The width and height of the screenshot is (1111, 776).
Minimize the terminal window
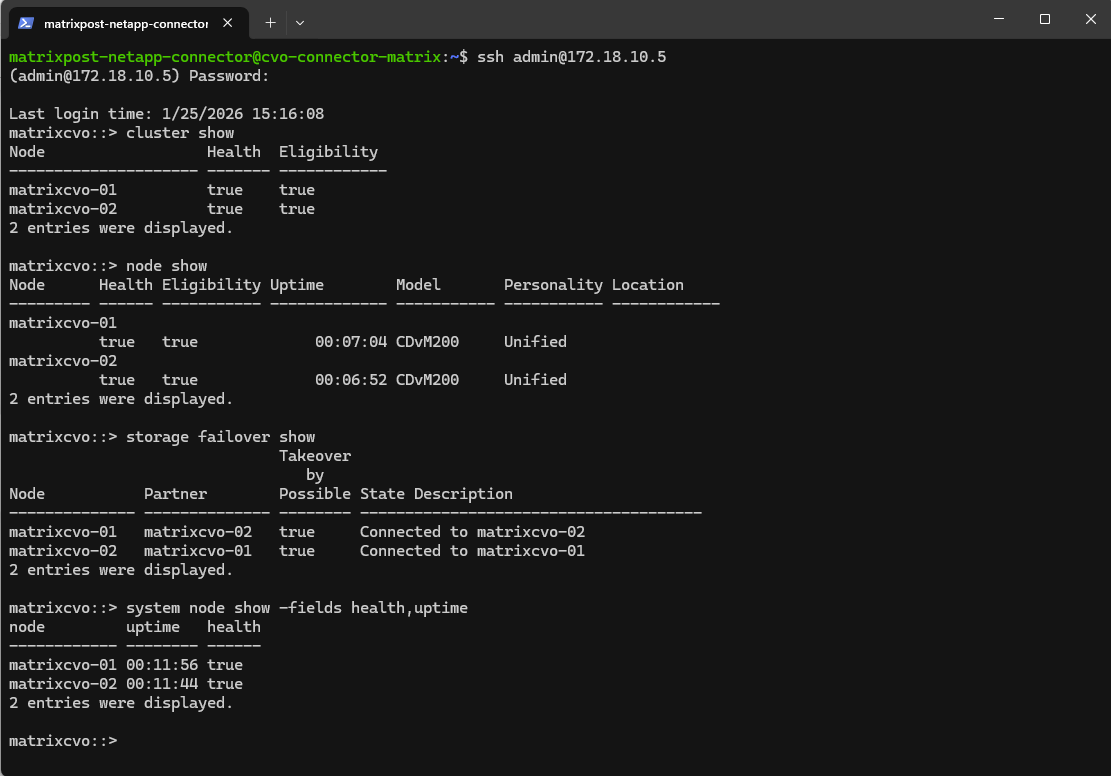point(998,19)
